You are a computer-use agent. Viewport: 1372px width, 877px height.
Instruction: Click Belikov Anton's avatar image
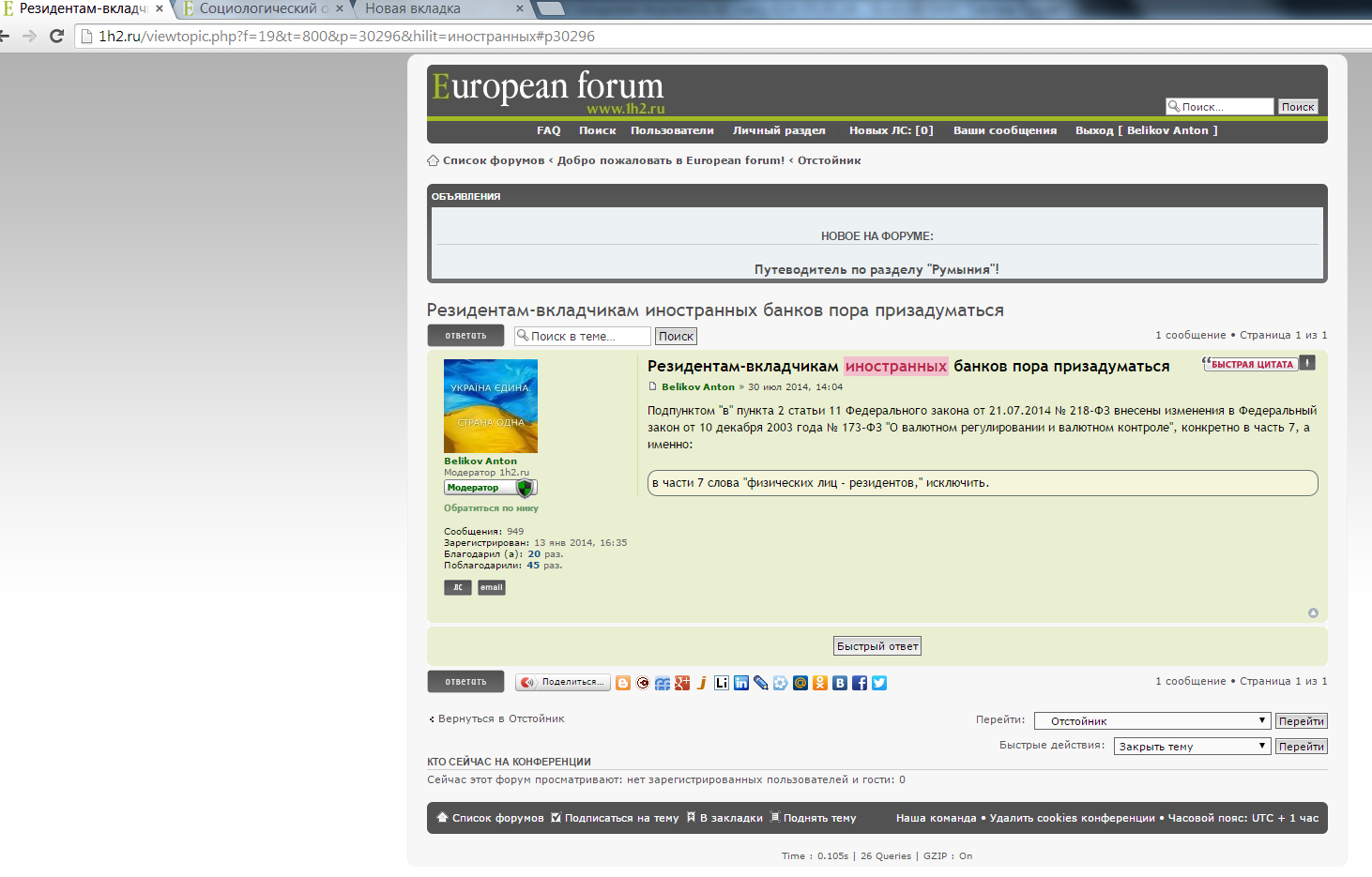pos(491,406)
